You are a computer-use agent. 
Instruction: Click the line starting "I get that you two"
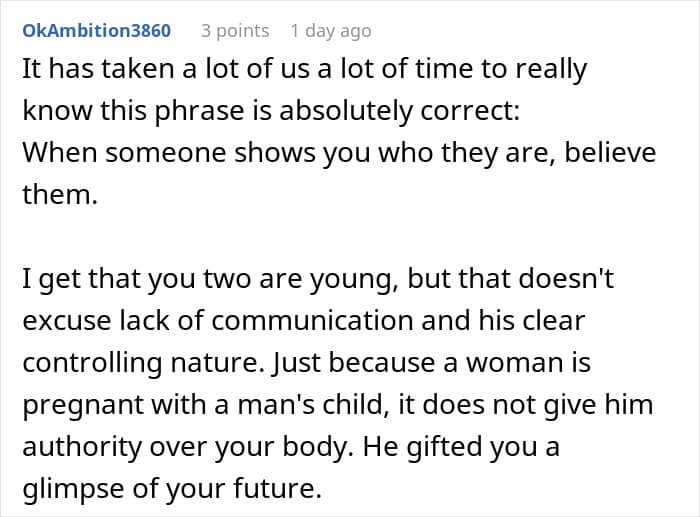point(317,278)
